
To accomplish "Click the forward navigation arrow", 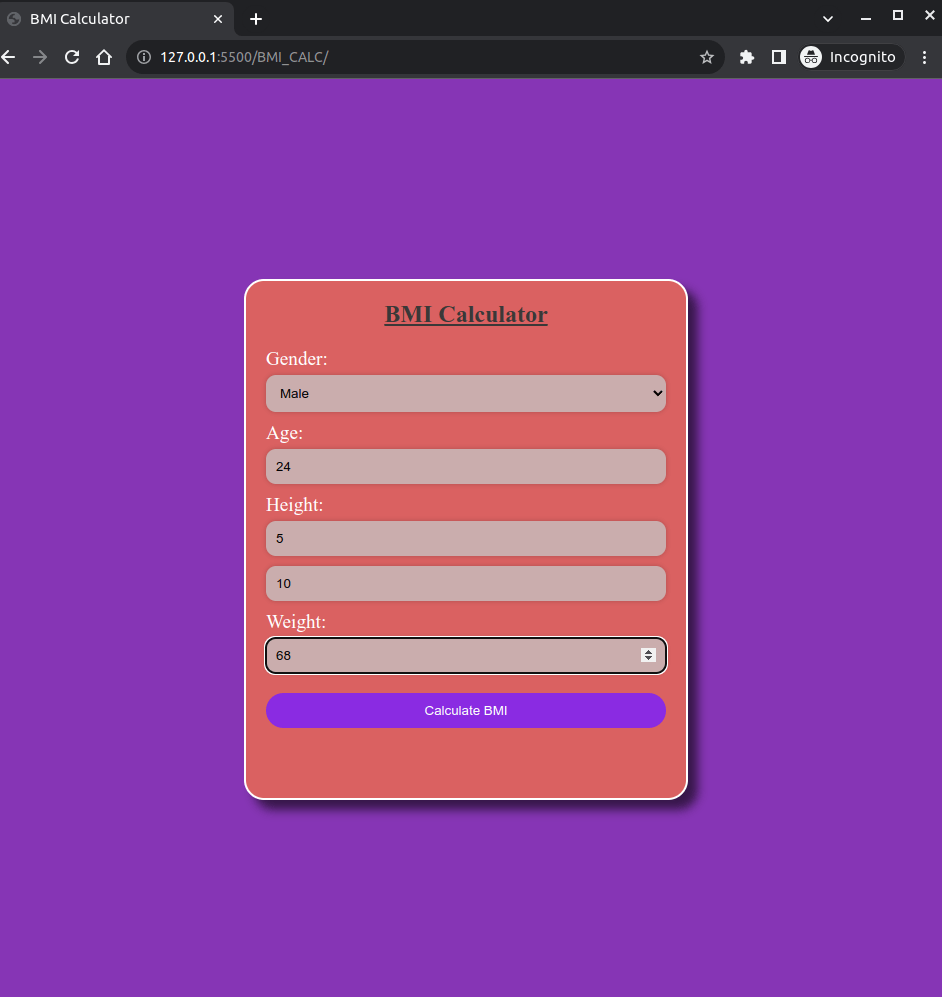I will (x=40, y=57).
